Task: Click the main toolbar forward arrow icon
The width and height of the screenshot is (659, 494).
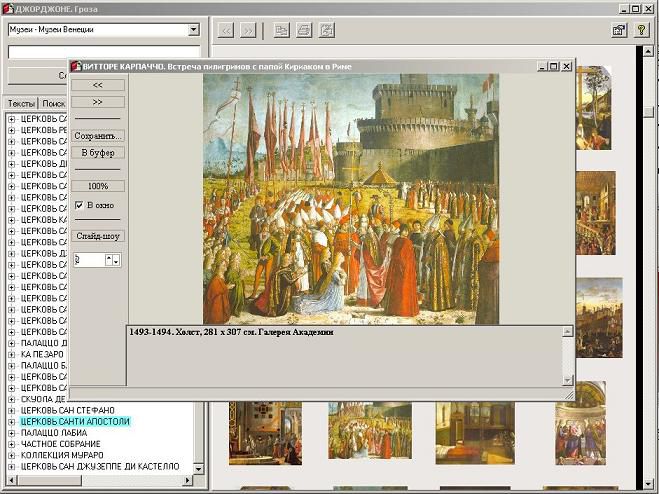Action: [x=248, y=30]
